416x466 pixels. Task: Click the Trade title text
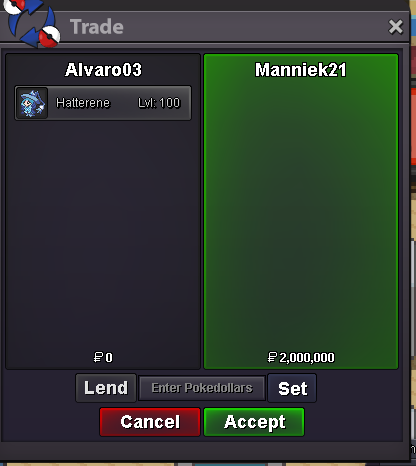97,27
